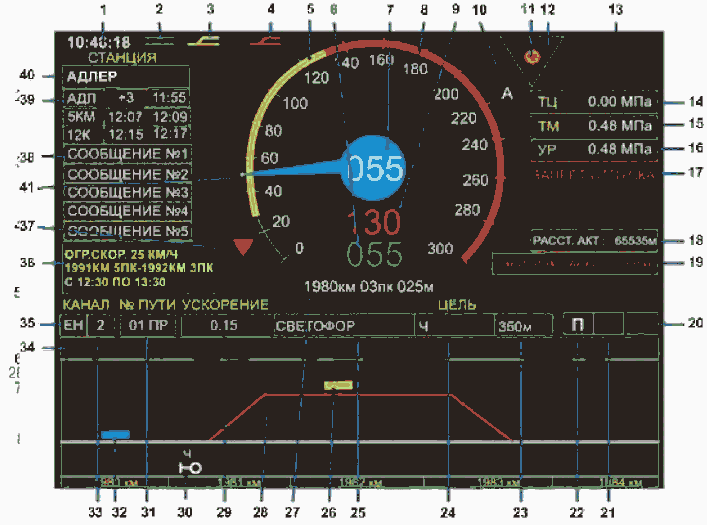This screenshot has width=707, height=525.
Task: Click the clock reading 10:46:18
Action: point(99,42)
